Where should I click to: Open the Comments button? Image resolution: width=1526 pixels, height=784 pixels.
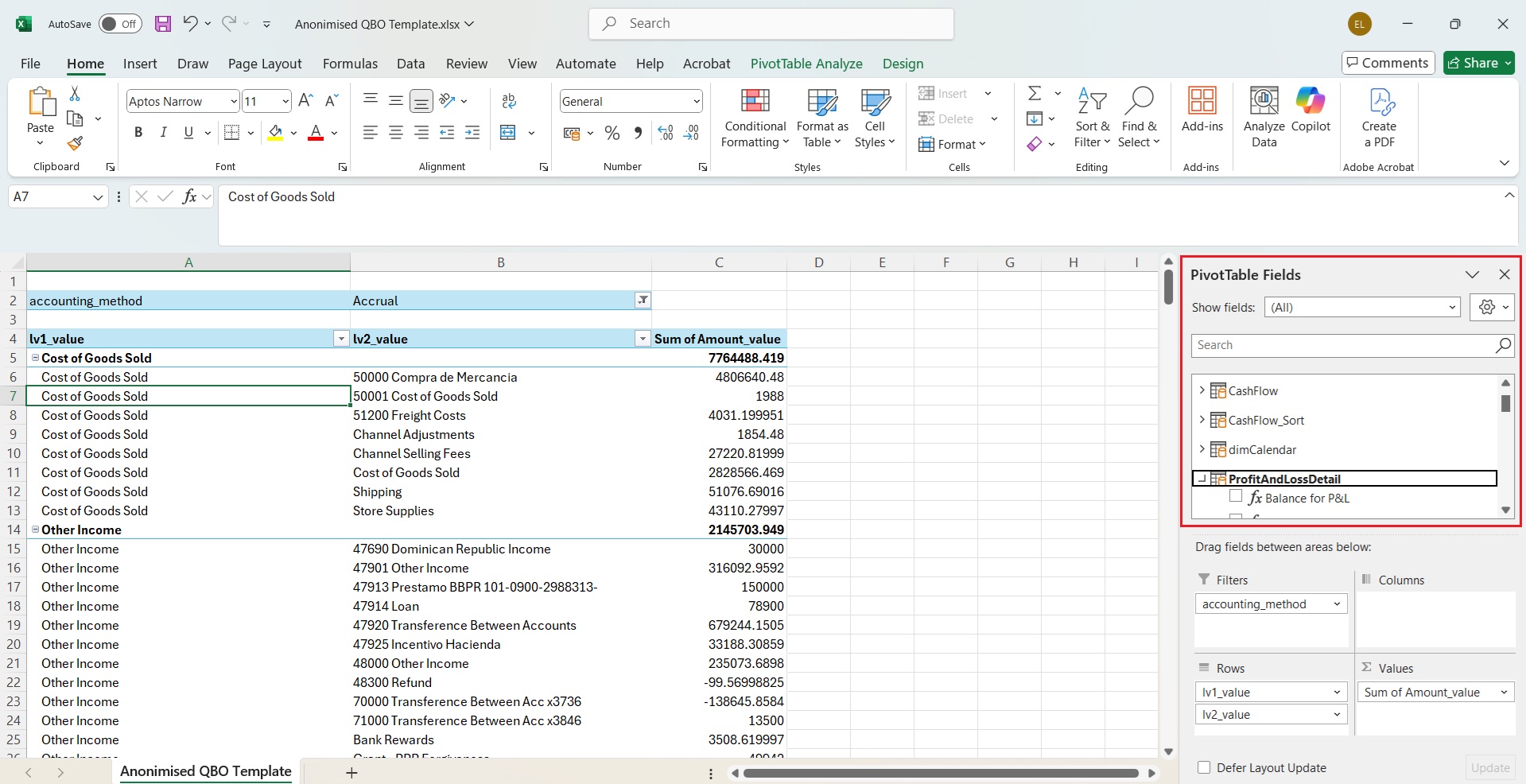coord(1388,63)
